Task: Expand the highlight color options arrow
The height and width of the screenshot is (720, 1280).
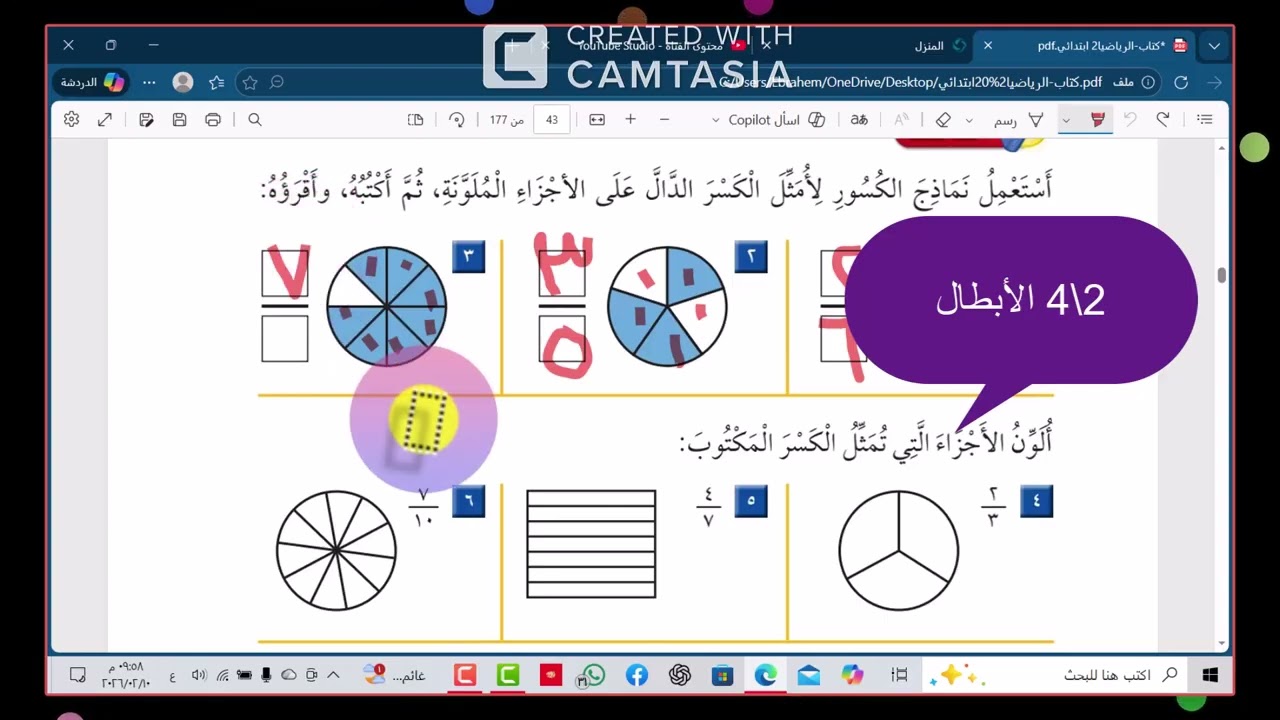Action: click(1066, 120)
